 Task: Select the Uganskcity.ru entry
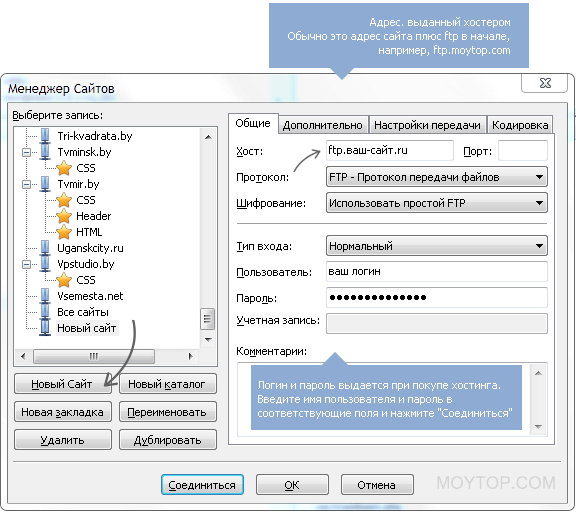pyautogui.click(x=90, y=248)
